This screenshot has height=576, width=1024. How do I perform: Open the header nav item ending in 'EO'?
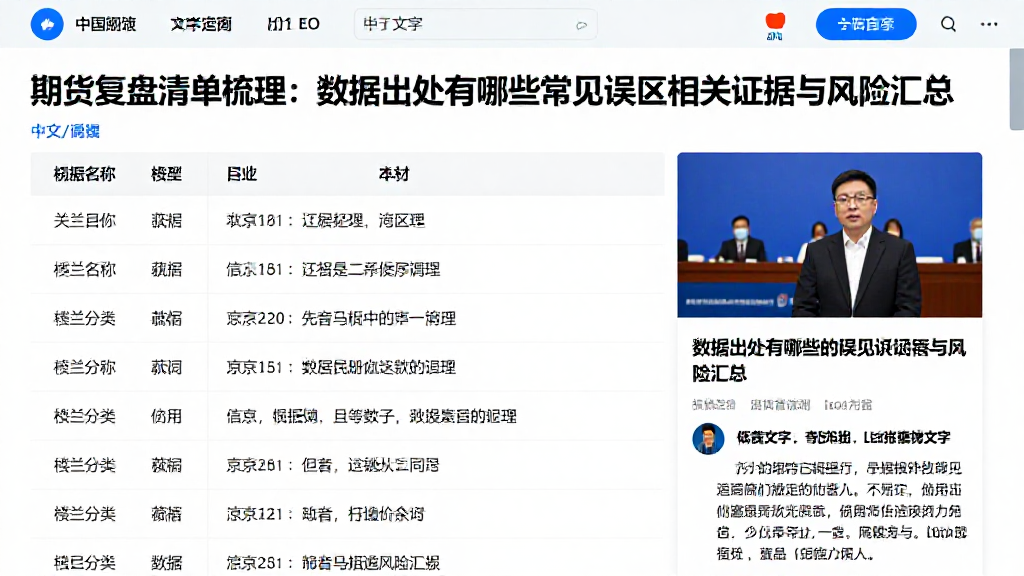point(293,24)
